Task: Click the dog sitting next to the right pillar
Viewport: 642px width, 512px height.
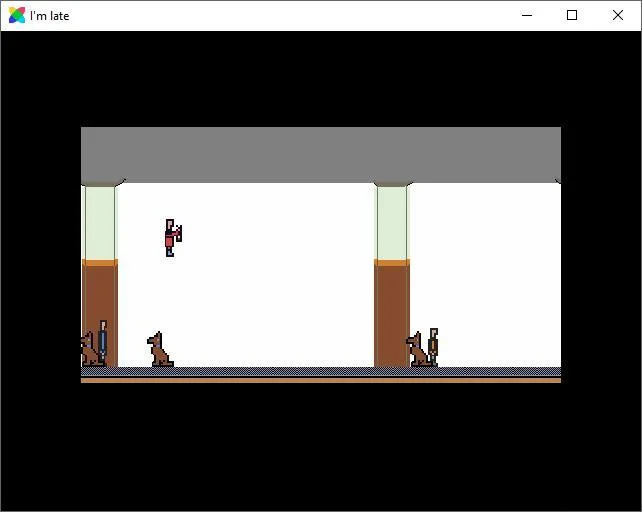Action: pos(417,349)
